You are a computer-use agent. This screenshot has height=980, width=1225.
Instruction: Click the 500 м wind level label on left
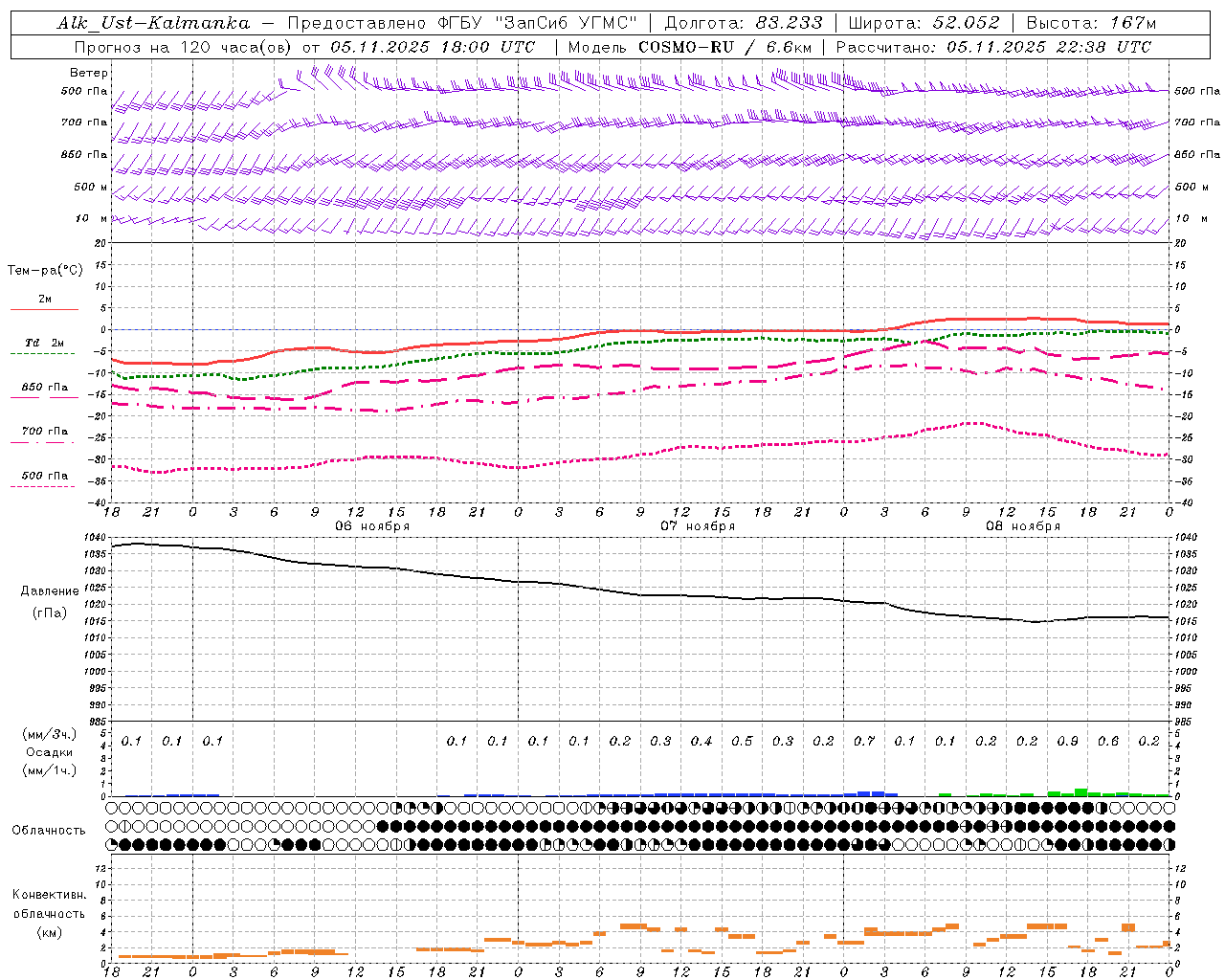coord(91,187)
